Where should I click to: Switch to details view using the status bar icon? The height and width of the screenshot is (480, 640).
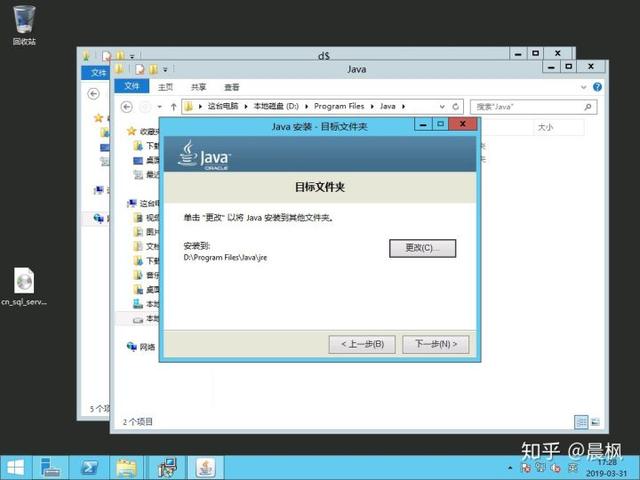click(581, 422)
